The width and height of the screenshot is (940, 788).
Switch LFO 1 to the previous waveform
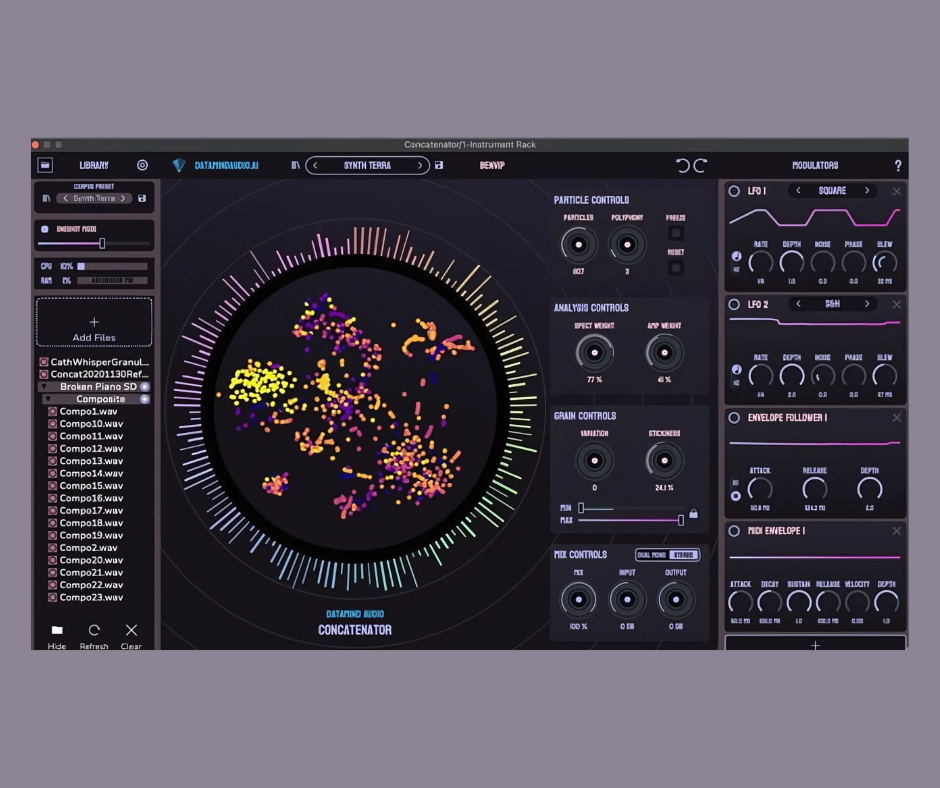click(x=798, y=191)
